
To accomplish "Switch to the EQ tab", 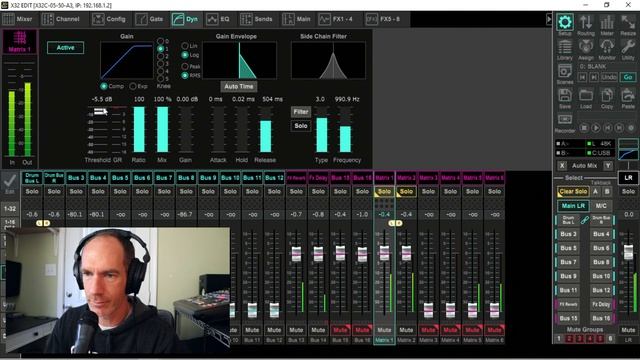I will pos(218,19).
